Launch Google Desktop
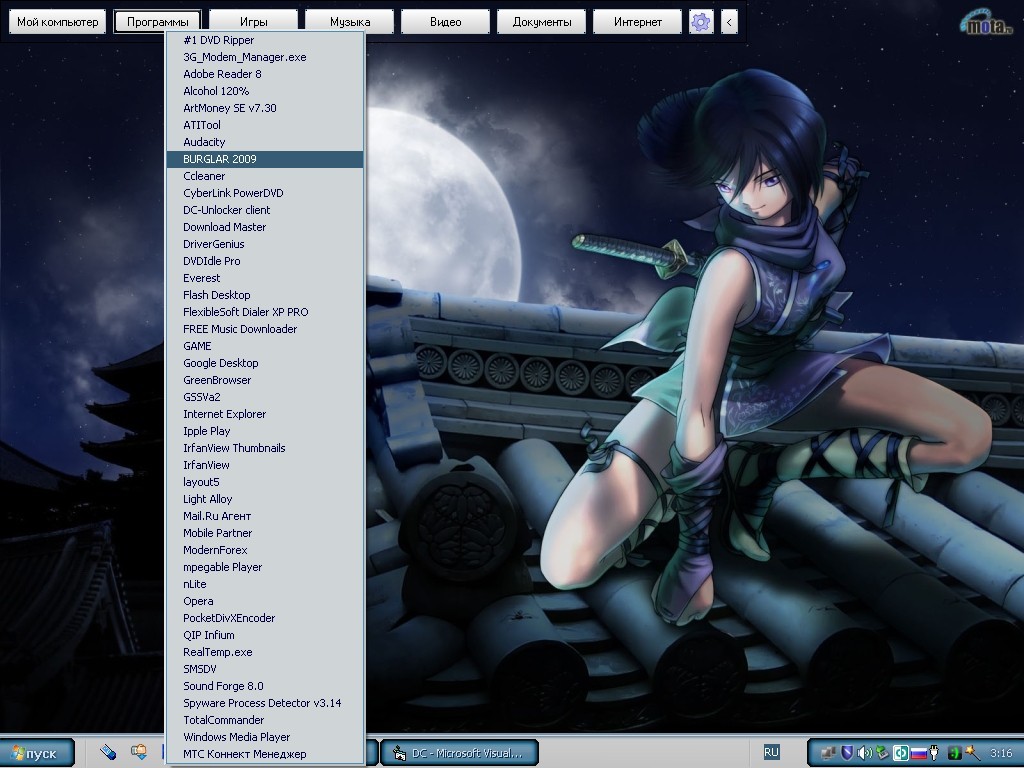This screenshot has height=768, width=1024. (x=265, y=363)
